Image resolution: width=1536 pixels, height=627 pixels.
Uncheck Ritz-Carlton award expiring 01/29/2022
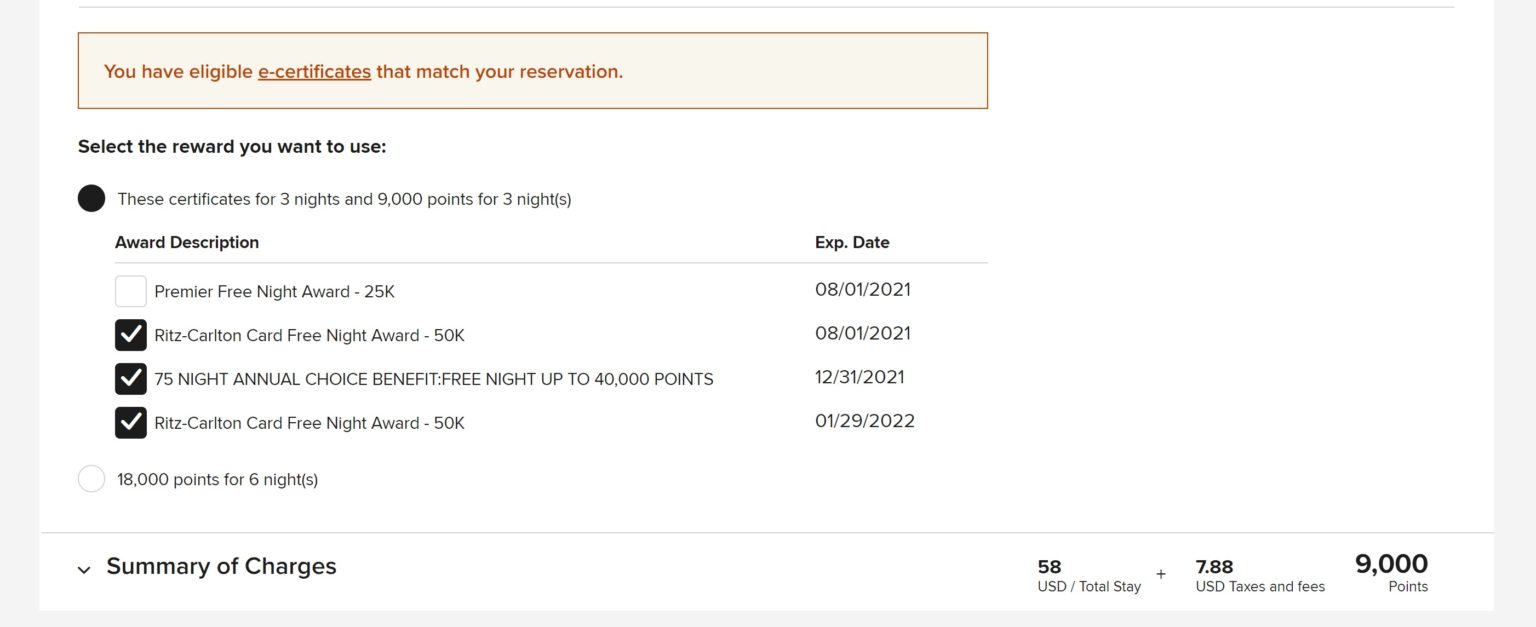(131, 423)
